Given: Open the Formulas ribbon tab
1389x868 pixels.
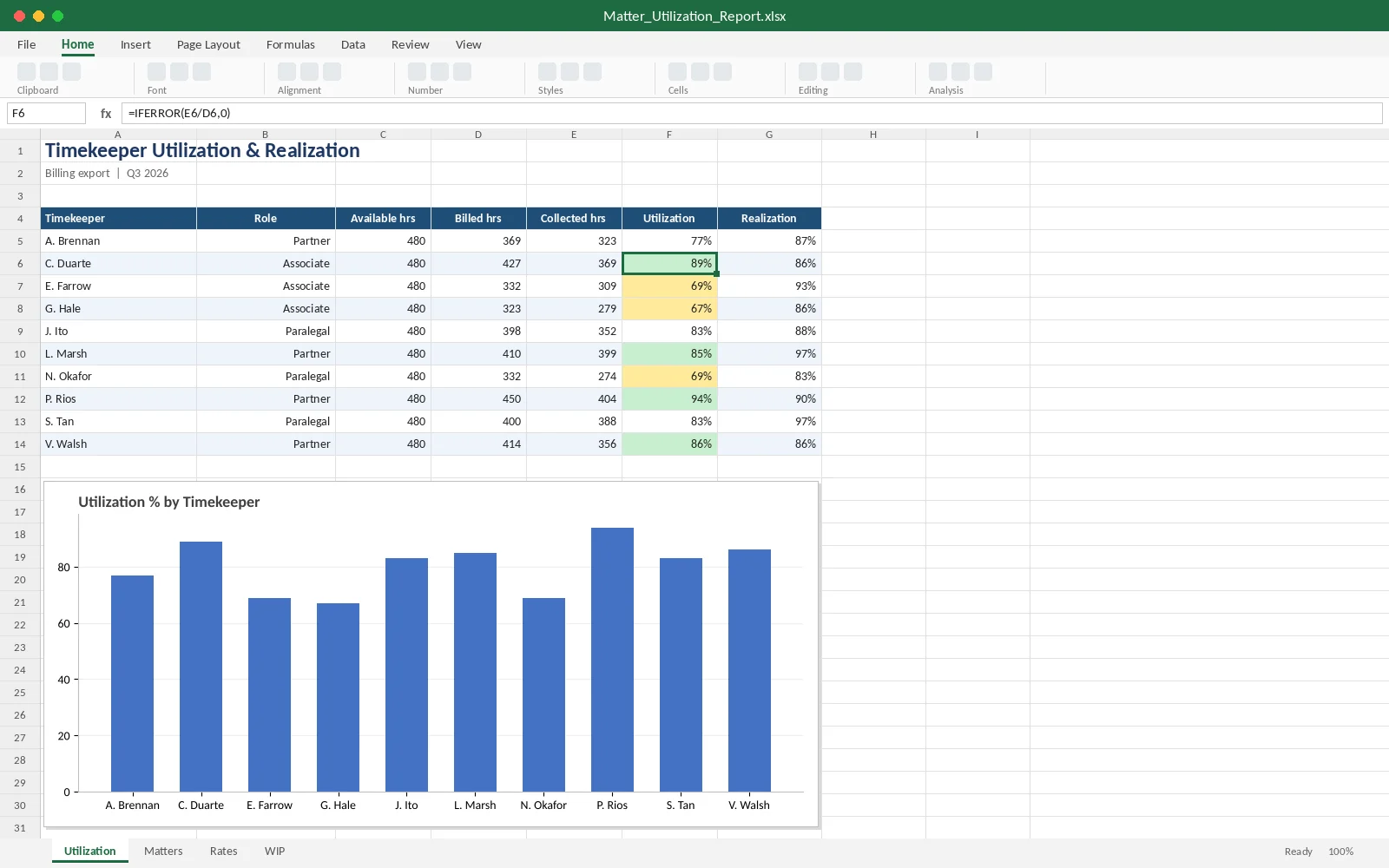Looking at the screenshot, I should [x=291, y=44].
